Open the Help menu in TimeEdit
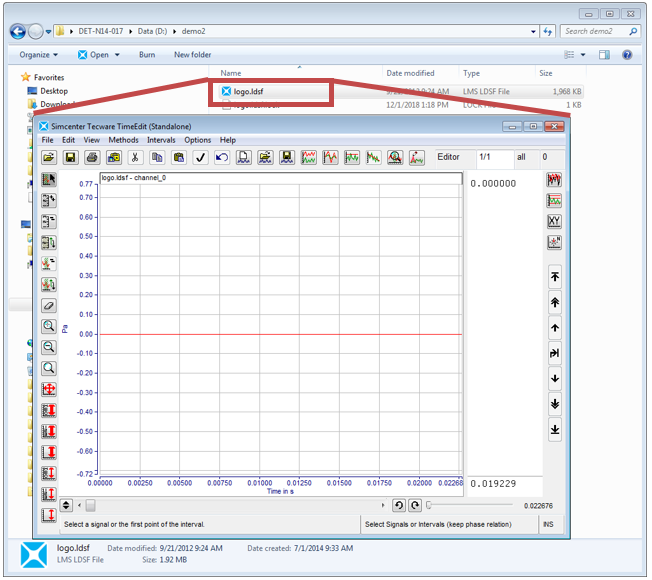Image resolution: width=652 pixels, height=580 pixels. (228, 140)
